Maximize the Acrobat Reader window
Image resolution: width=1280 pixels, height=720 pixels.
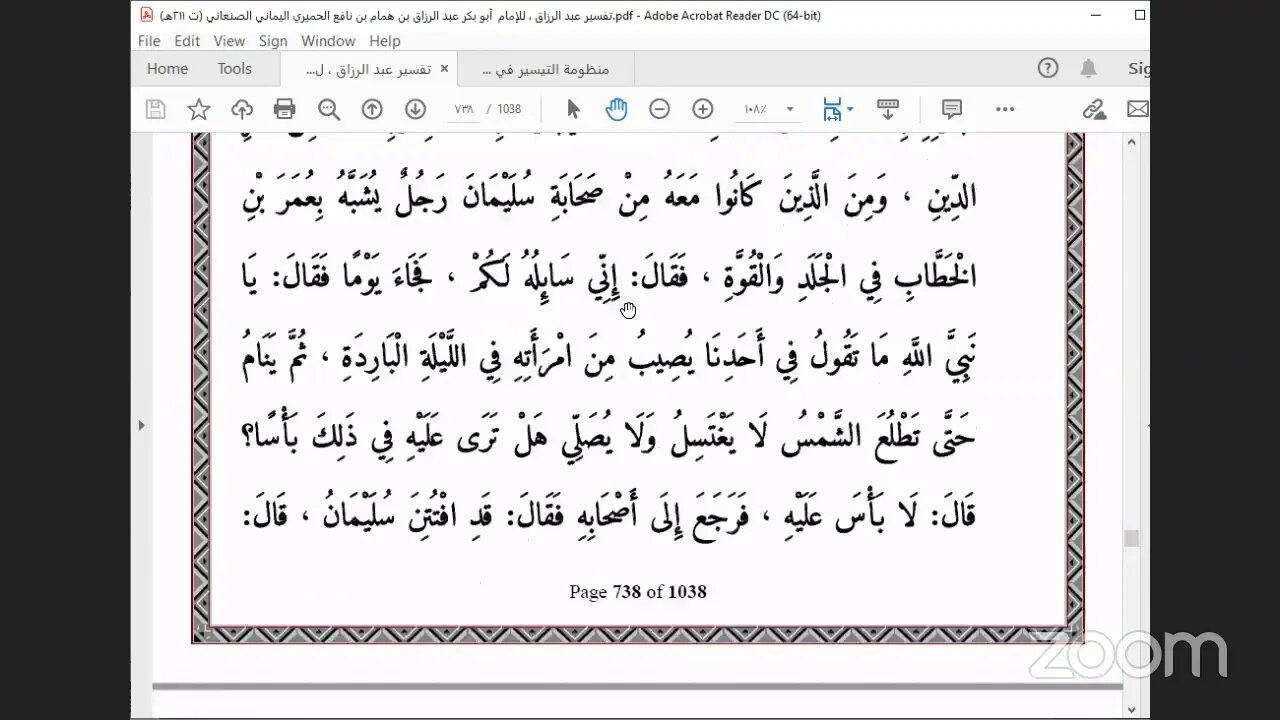(x=1139, y=15)
